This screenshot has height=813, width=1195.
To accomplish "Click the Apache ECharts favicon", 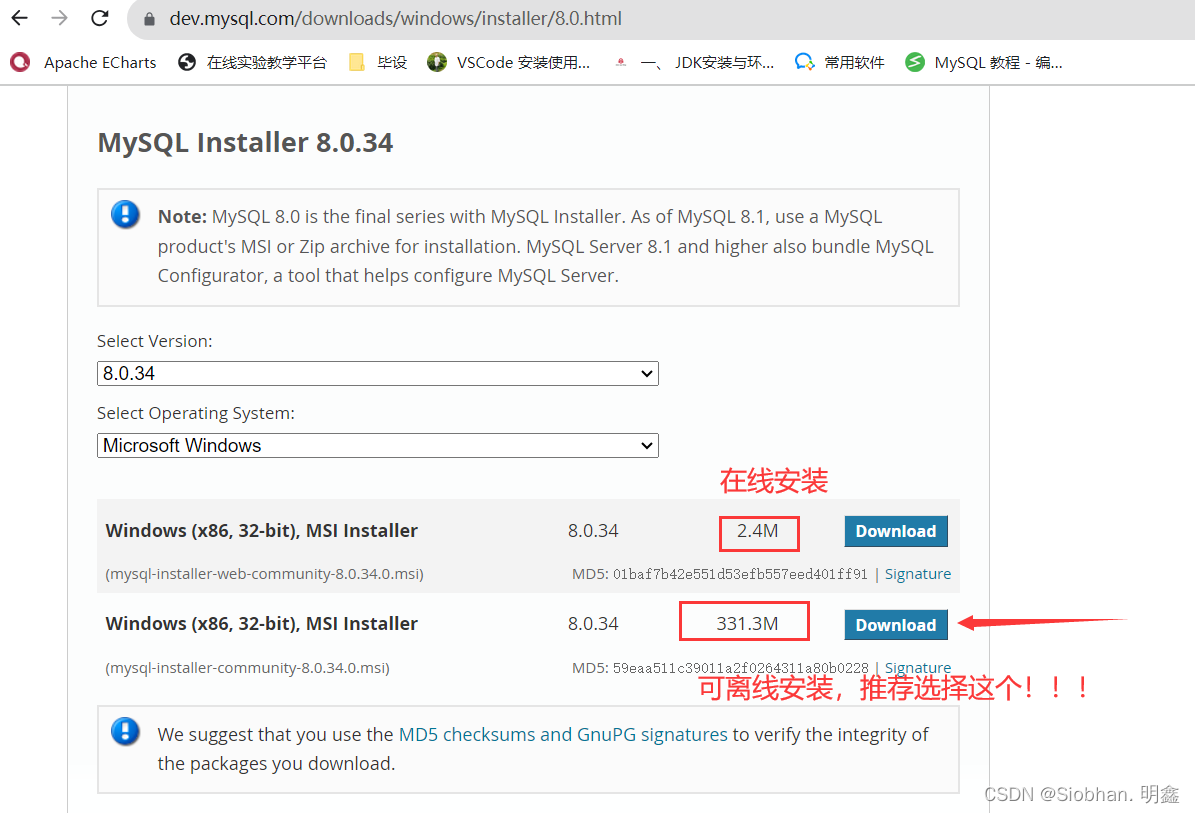I will point(21,62).
